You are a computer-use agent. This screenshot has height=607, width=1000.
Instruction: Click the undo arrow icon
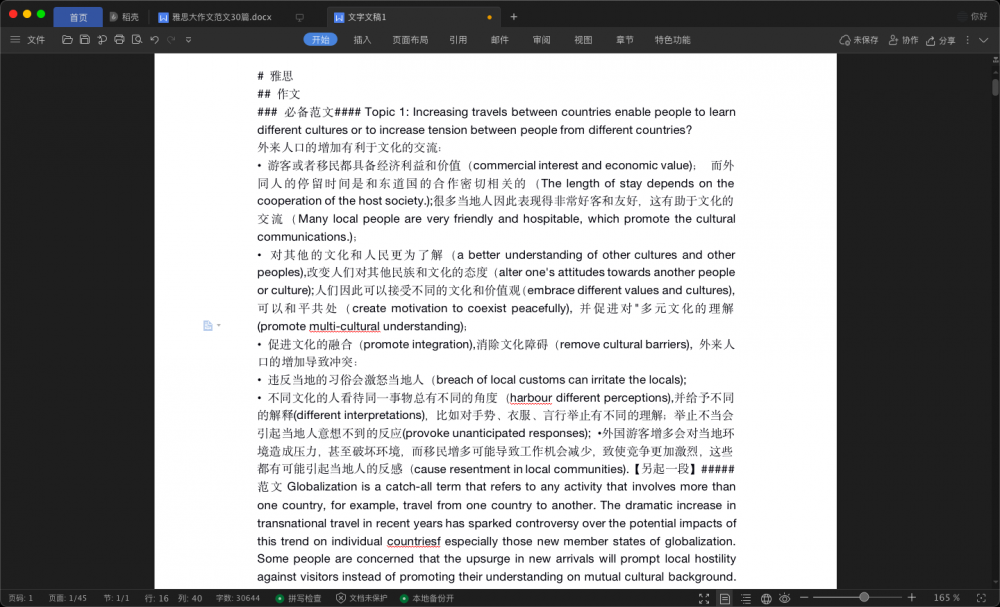pyautogui.click(x=154, y=40)
